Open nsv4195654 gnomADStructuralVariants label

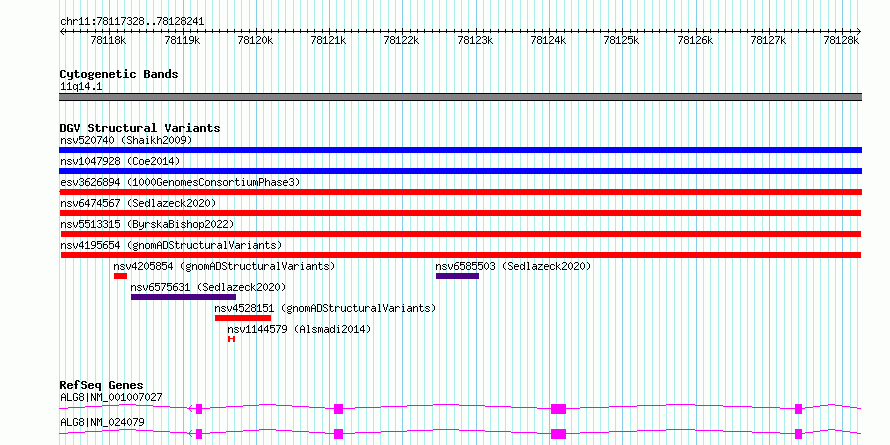pos(171,245)
